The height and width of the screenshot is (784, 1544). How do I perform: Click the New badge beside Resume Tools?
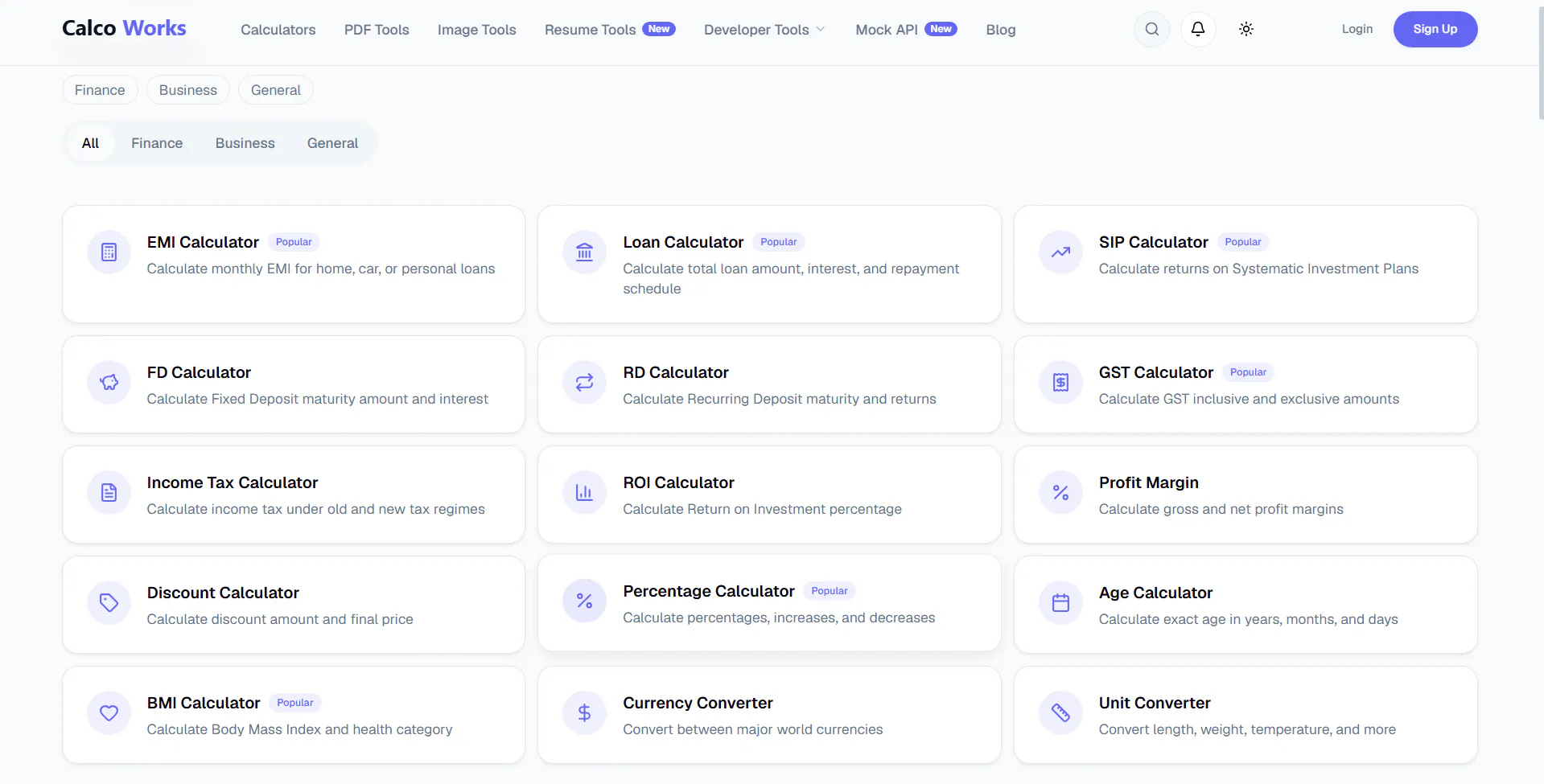[x=659, y=29]
